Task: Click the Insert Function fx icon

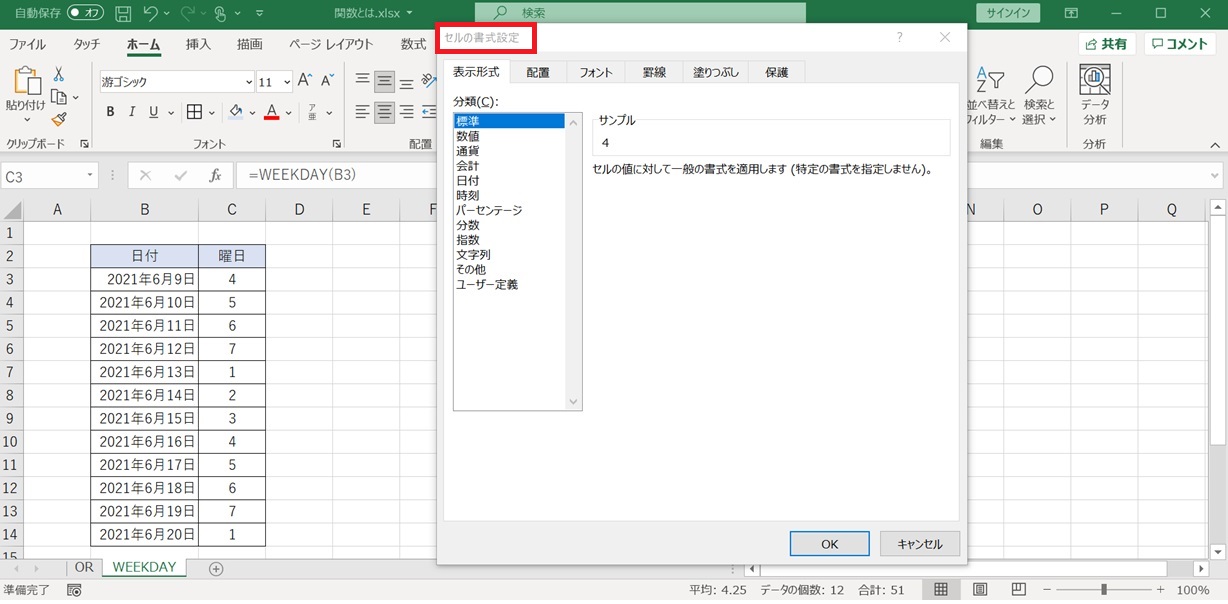Action: [214, 175]
